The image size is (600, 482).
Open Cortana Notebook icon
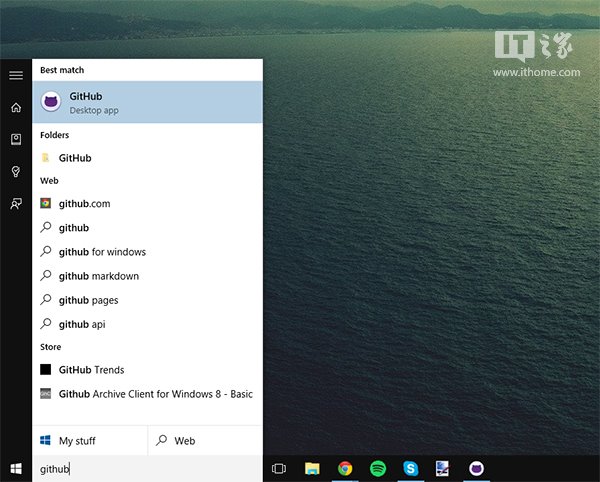click(16, 139)
